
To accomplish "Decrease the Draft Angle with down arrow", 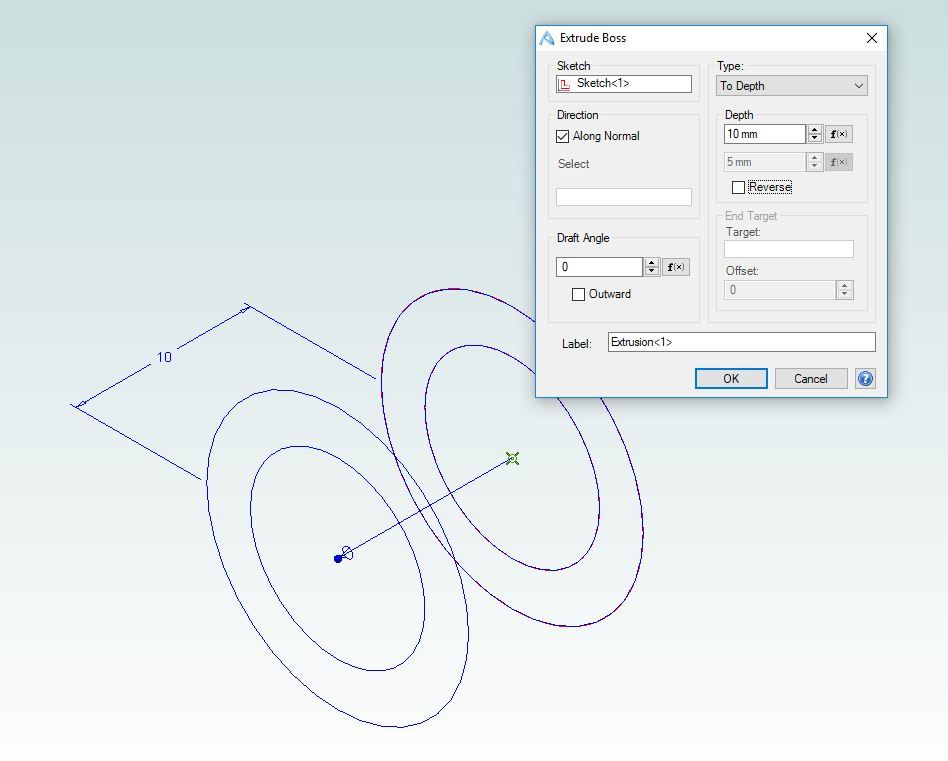I will click(651, 271).
